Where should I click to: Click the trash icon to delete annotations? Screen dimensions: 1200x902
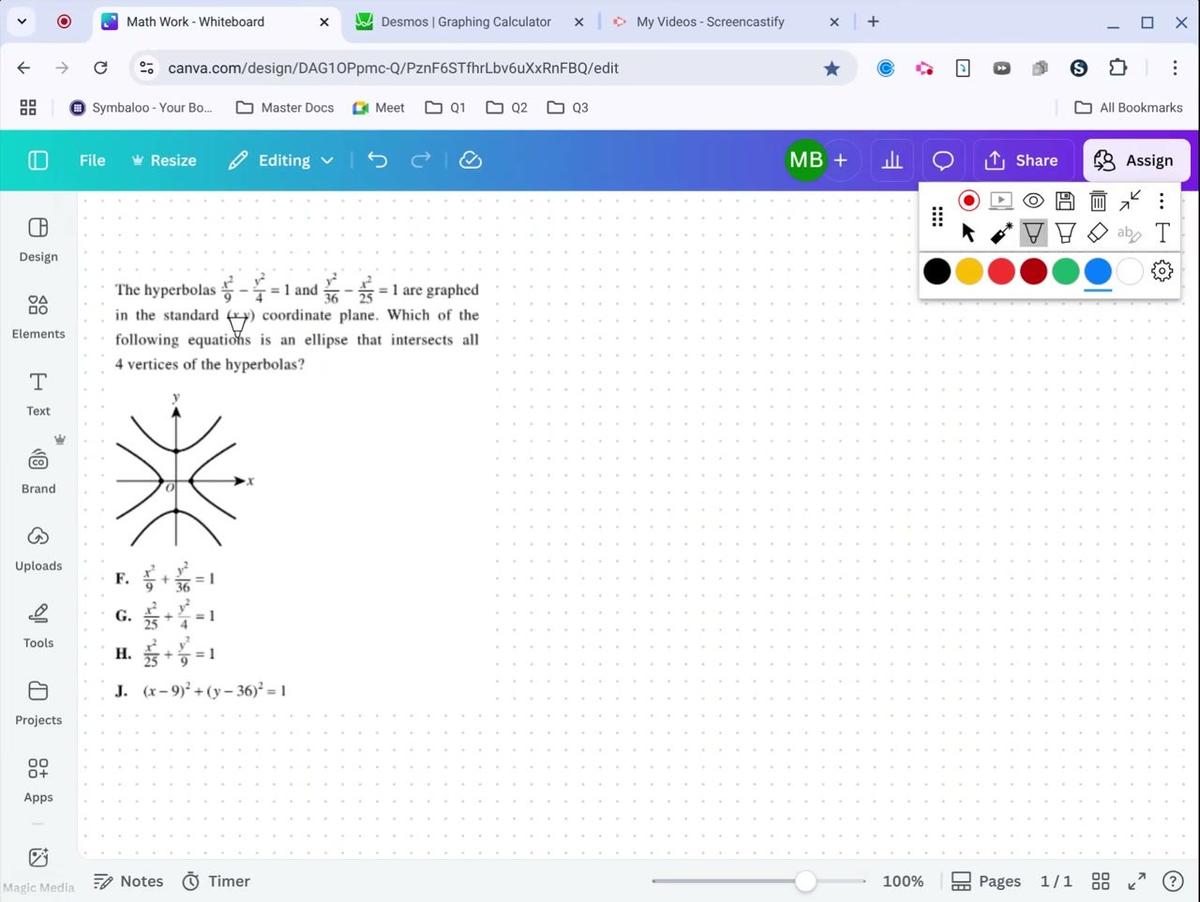(x=1097, y=200)
